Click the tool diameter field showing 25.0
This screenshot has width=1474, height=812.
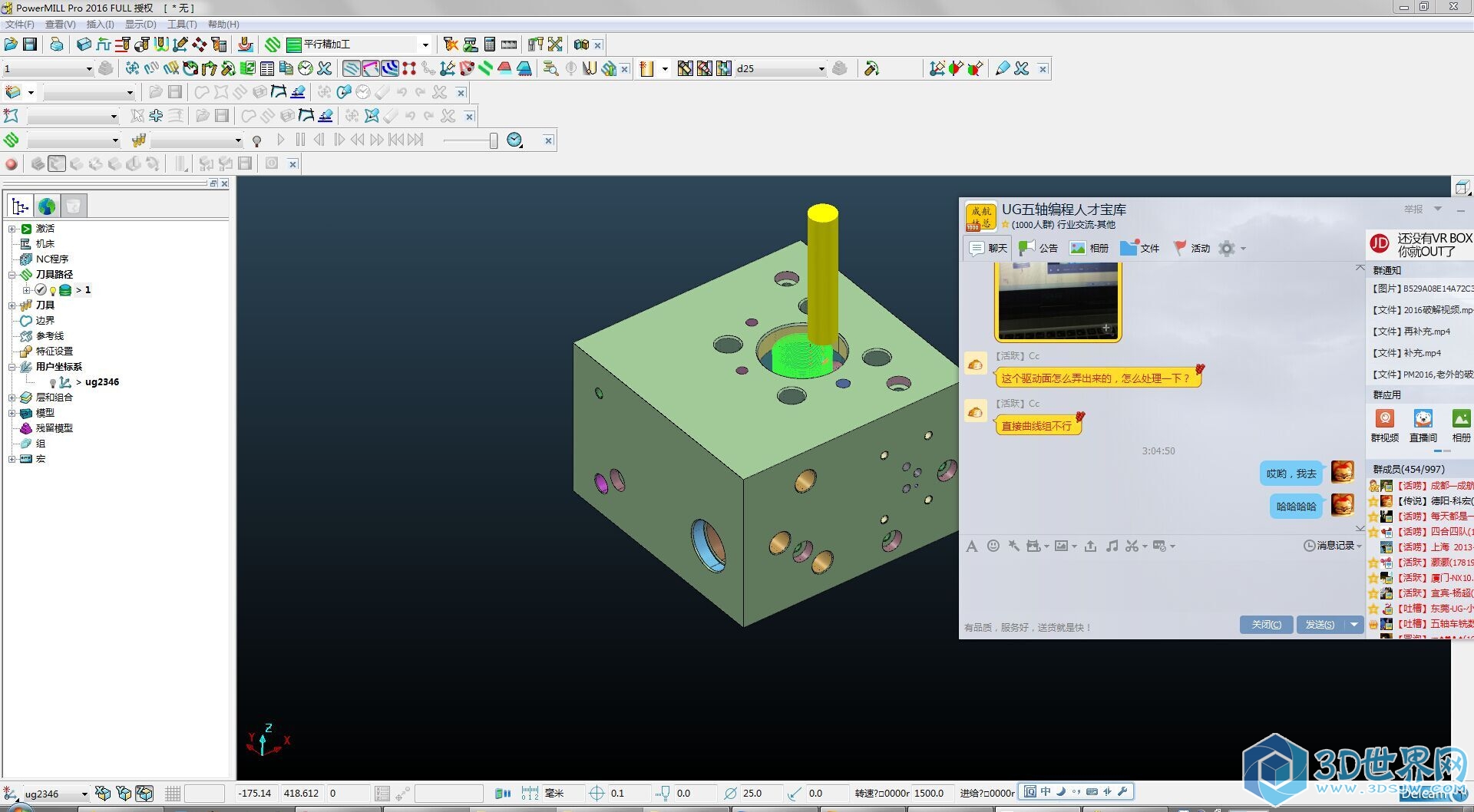tap(760, 794)
